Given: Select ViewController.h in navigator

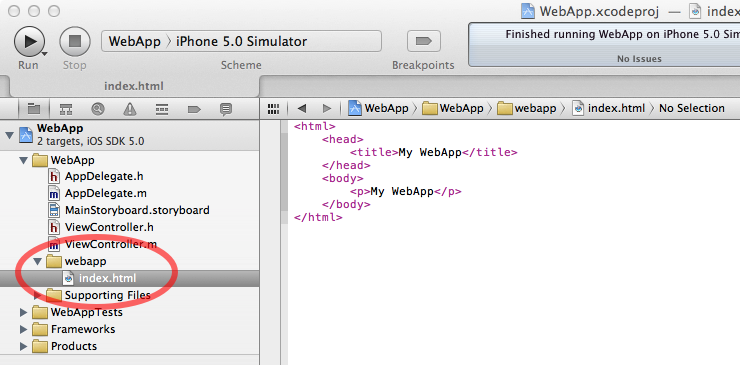Looking at the screenshot, I should point(130,227).
